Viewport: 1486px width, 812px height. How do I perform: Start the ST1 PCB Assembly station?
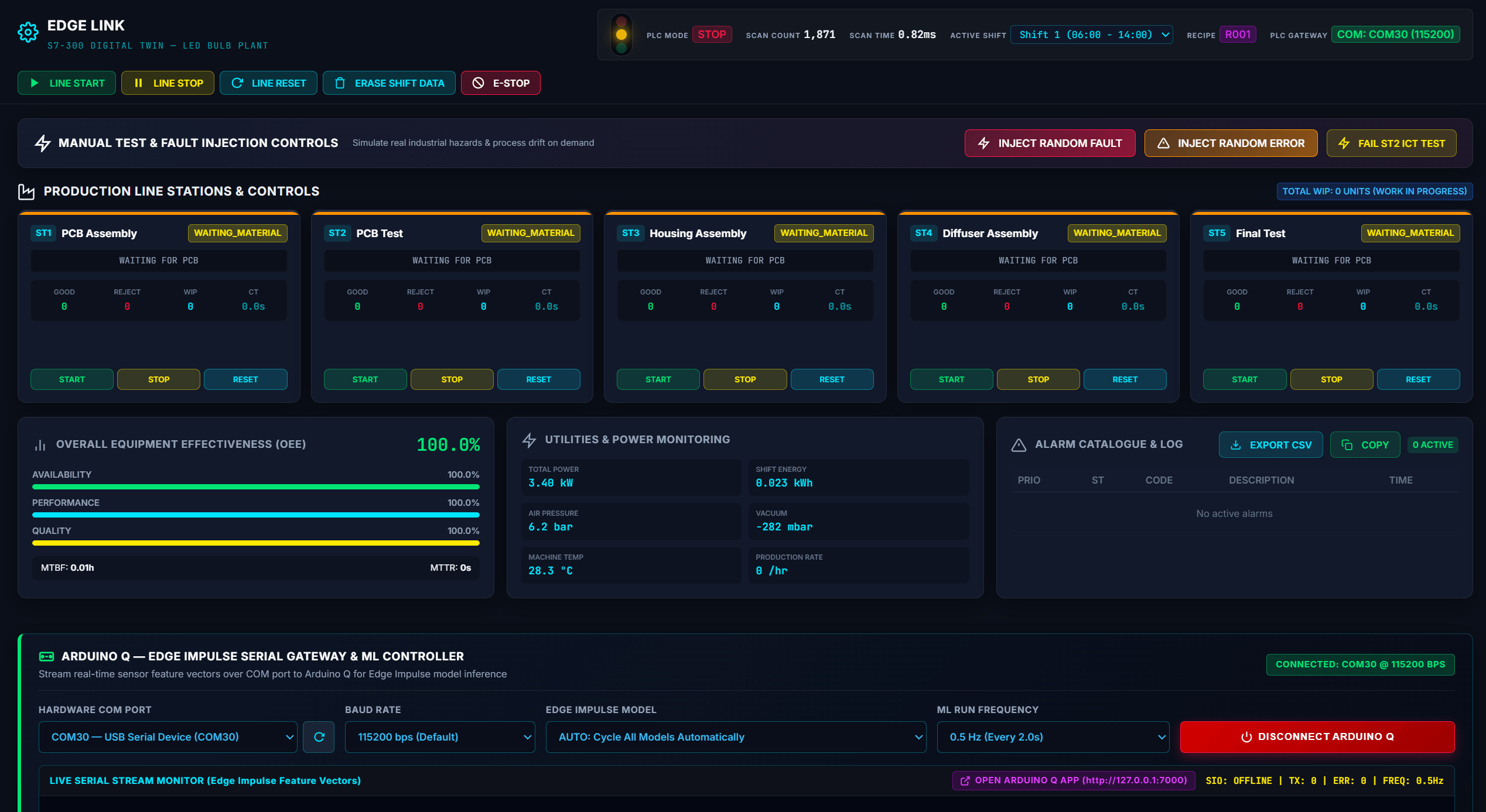71,379
